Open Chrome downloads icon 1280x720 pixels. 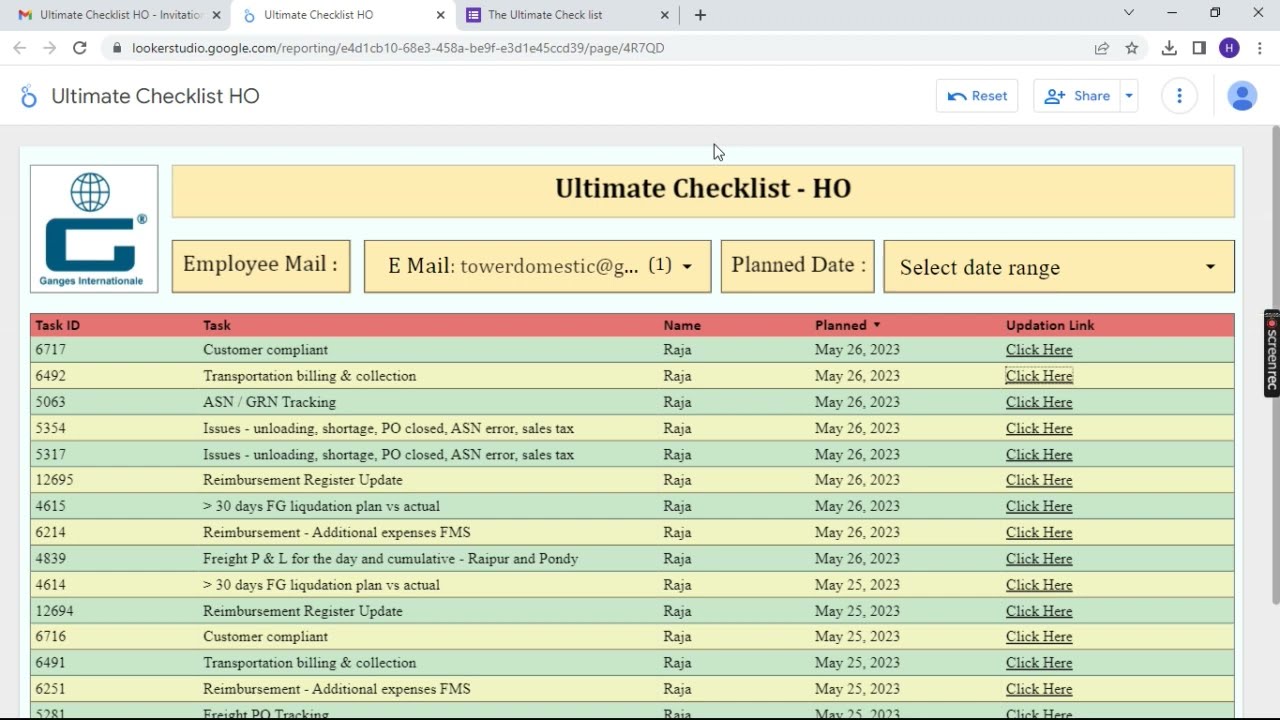pos(1169,48)
